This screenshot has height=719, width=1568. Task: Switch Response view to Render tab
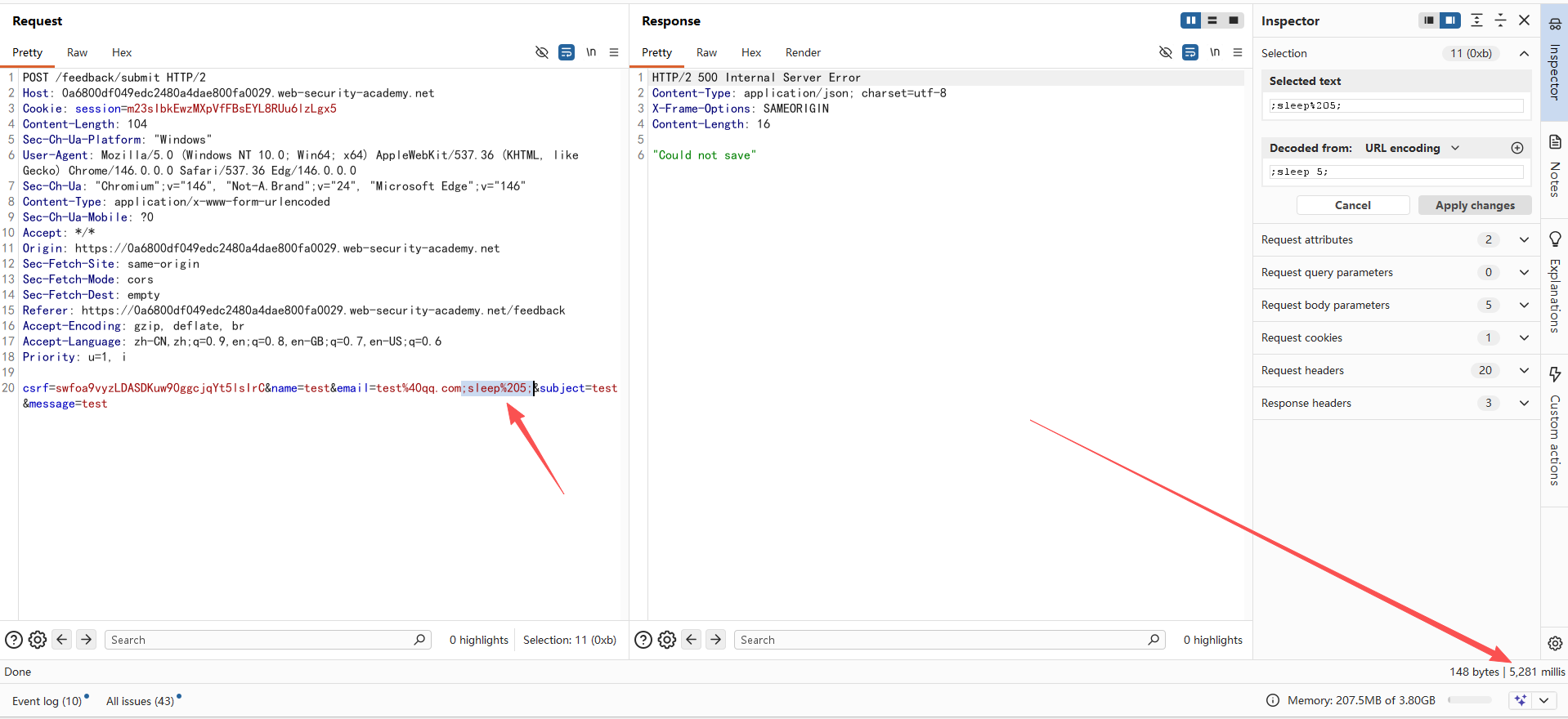point(803,52)
